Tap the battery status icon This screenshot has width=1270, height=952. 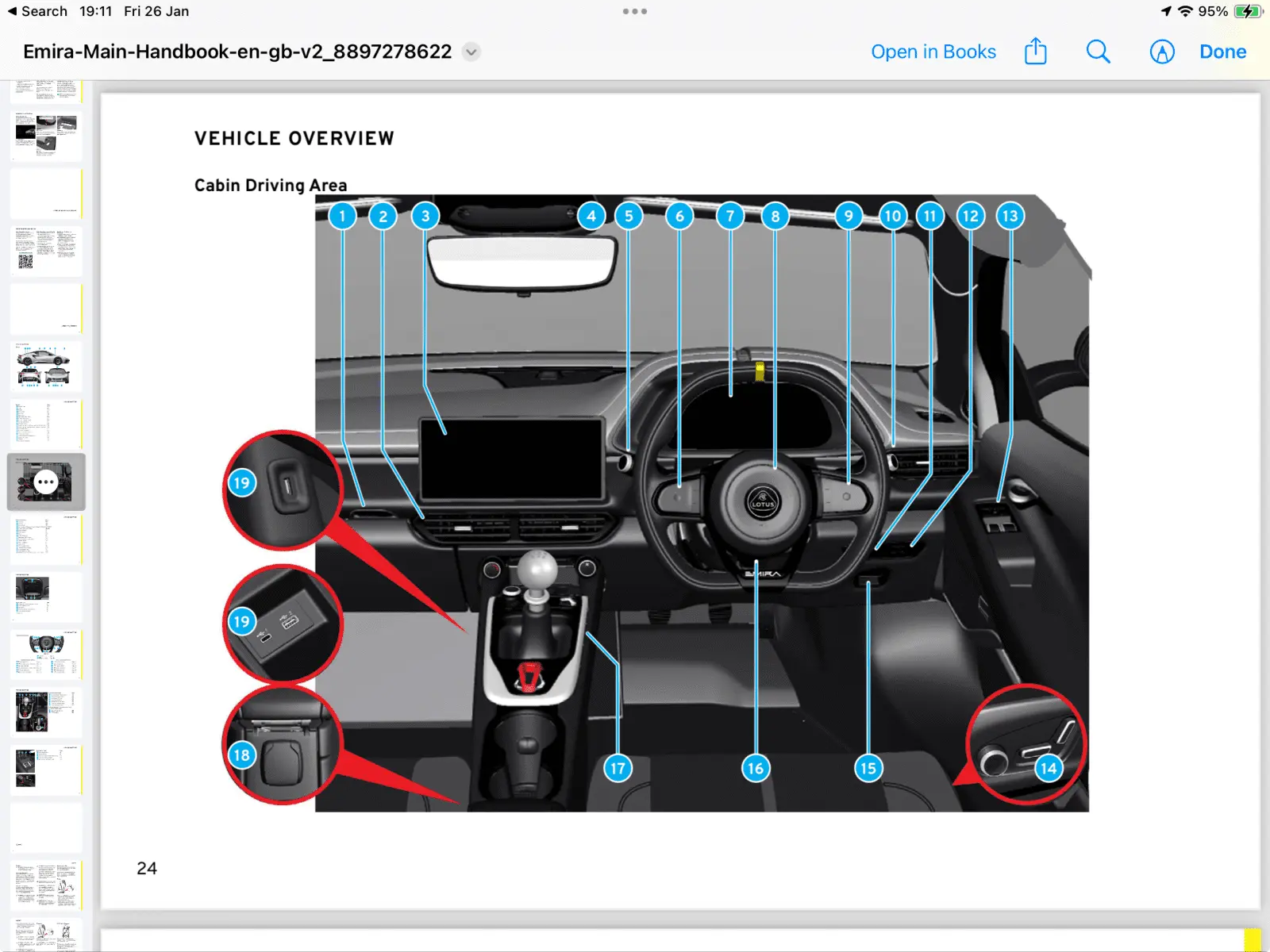pyautogui.click(x=1248, y=11)
